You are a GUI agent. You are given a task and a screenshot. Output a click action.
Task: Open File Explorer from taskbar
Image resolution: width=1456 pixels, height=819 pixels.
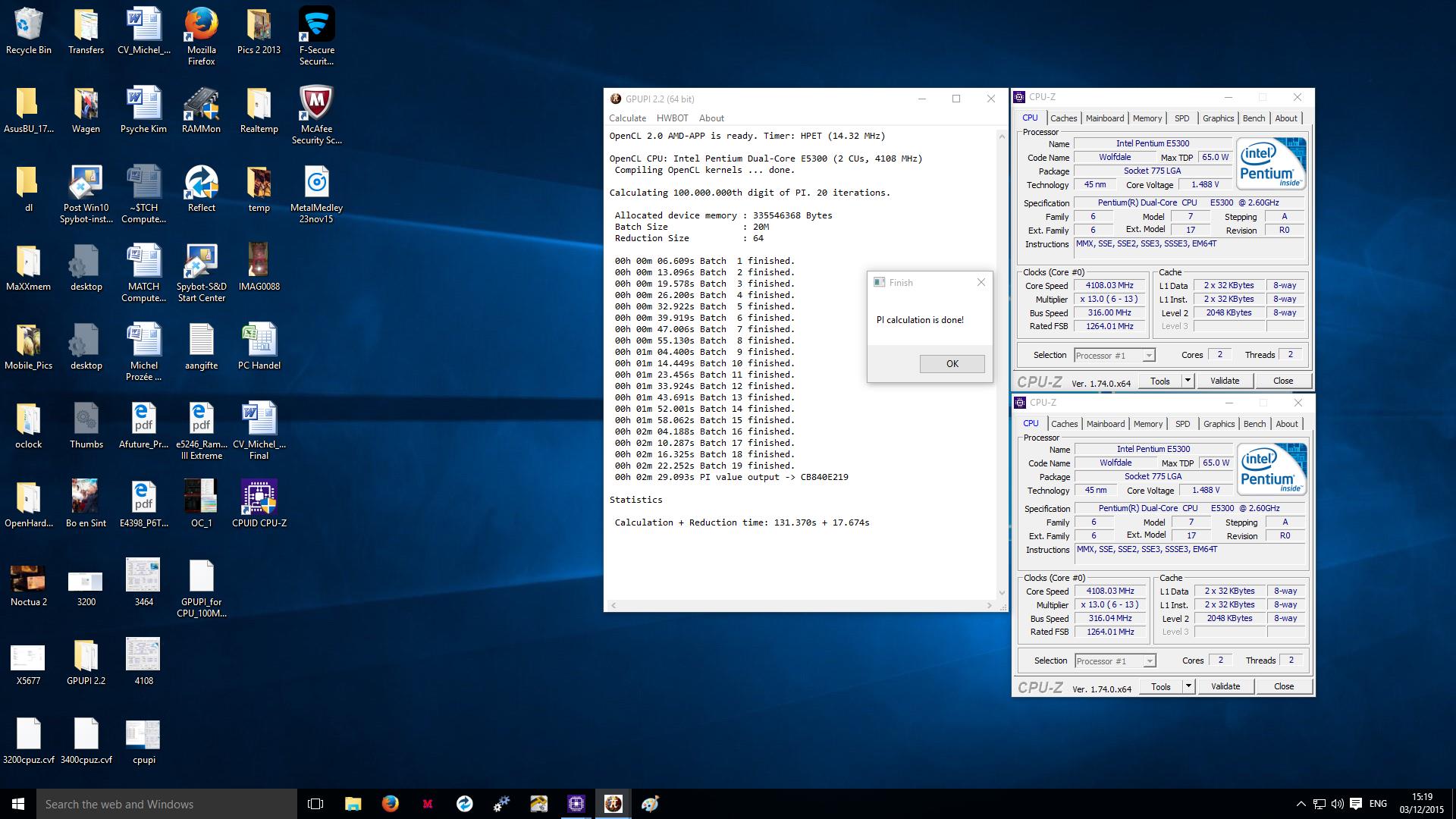[x=353, y=804]
